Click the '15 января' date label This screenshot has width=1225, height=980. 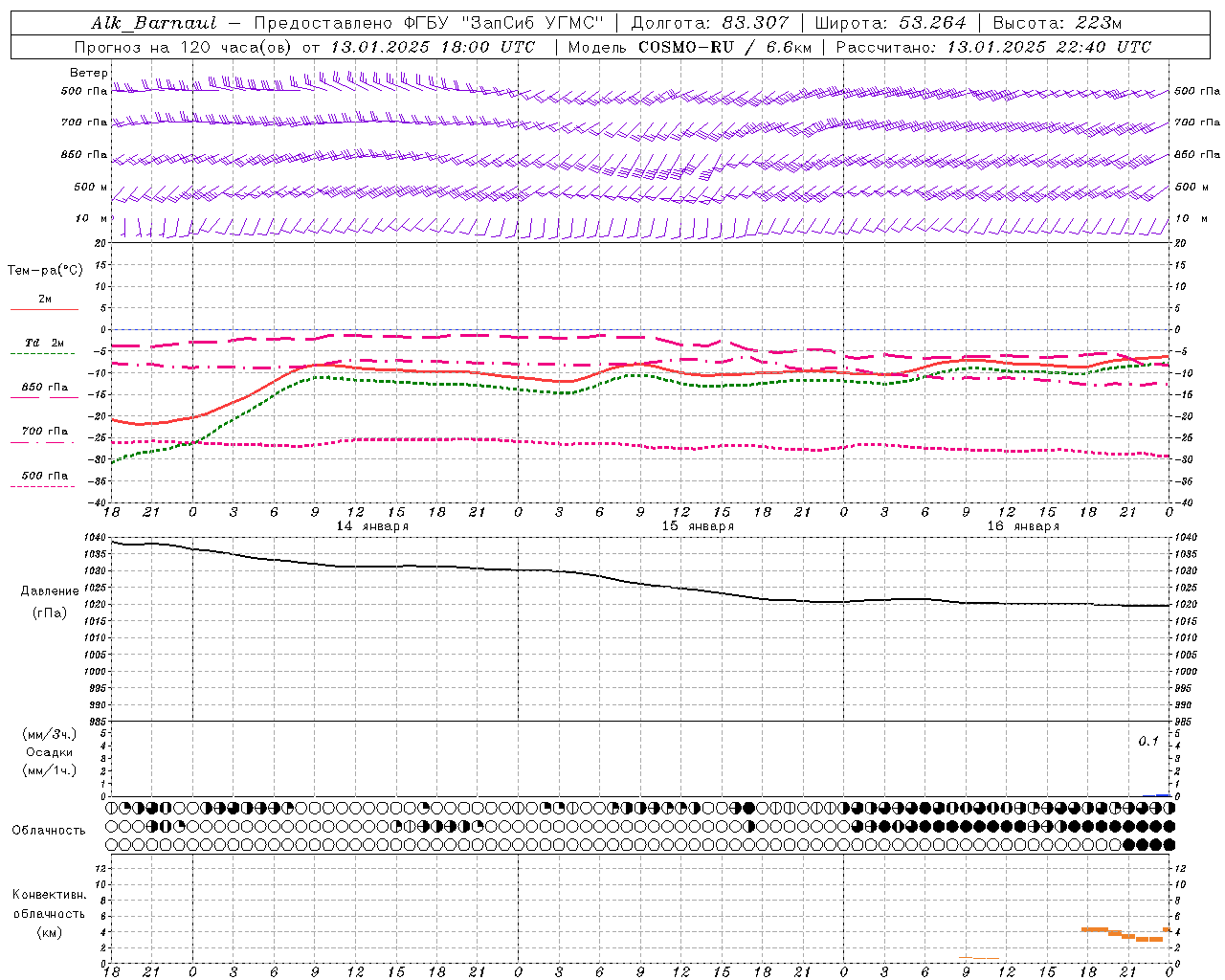pyautogui.click(x=698, y=526)
